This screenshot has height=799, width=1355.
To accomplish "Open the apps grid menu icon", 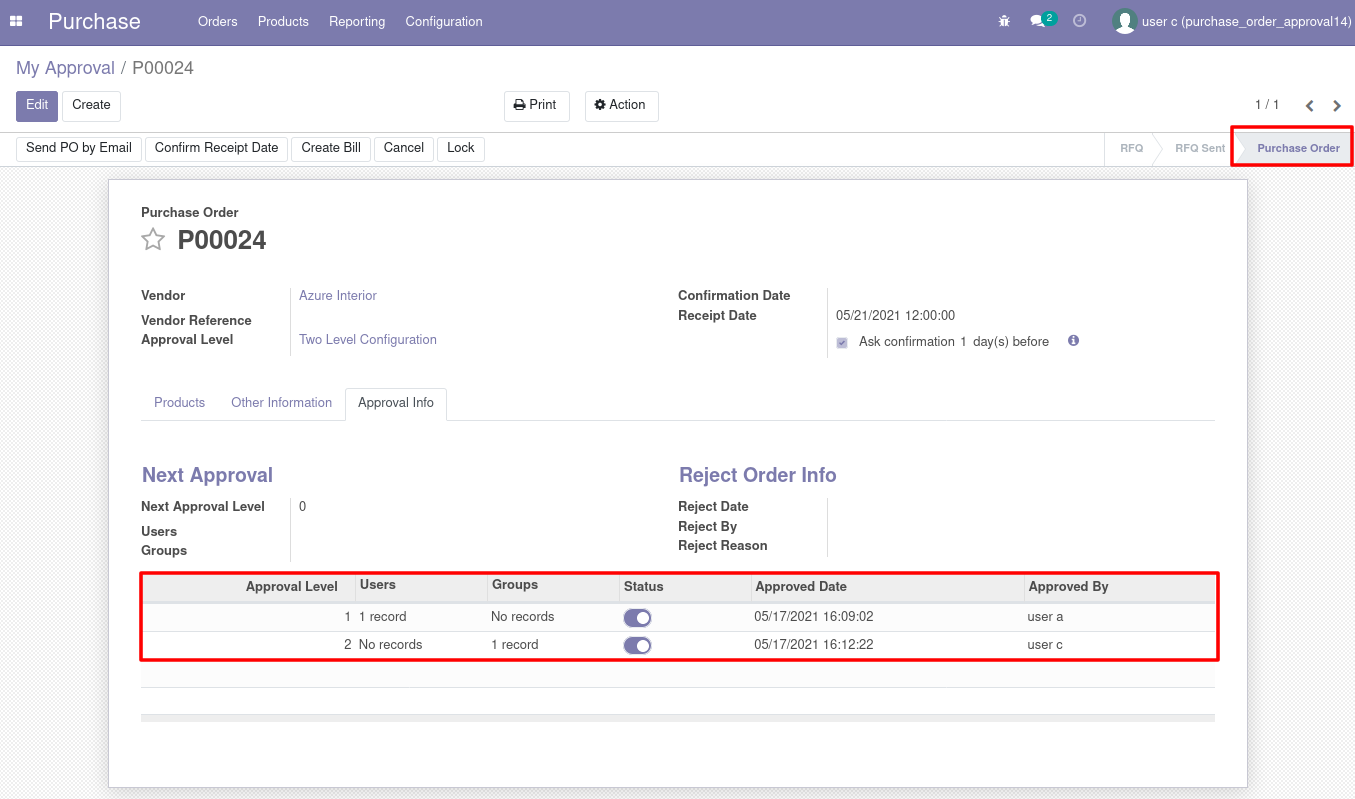I will (x=16, y=21).
